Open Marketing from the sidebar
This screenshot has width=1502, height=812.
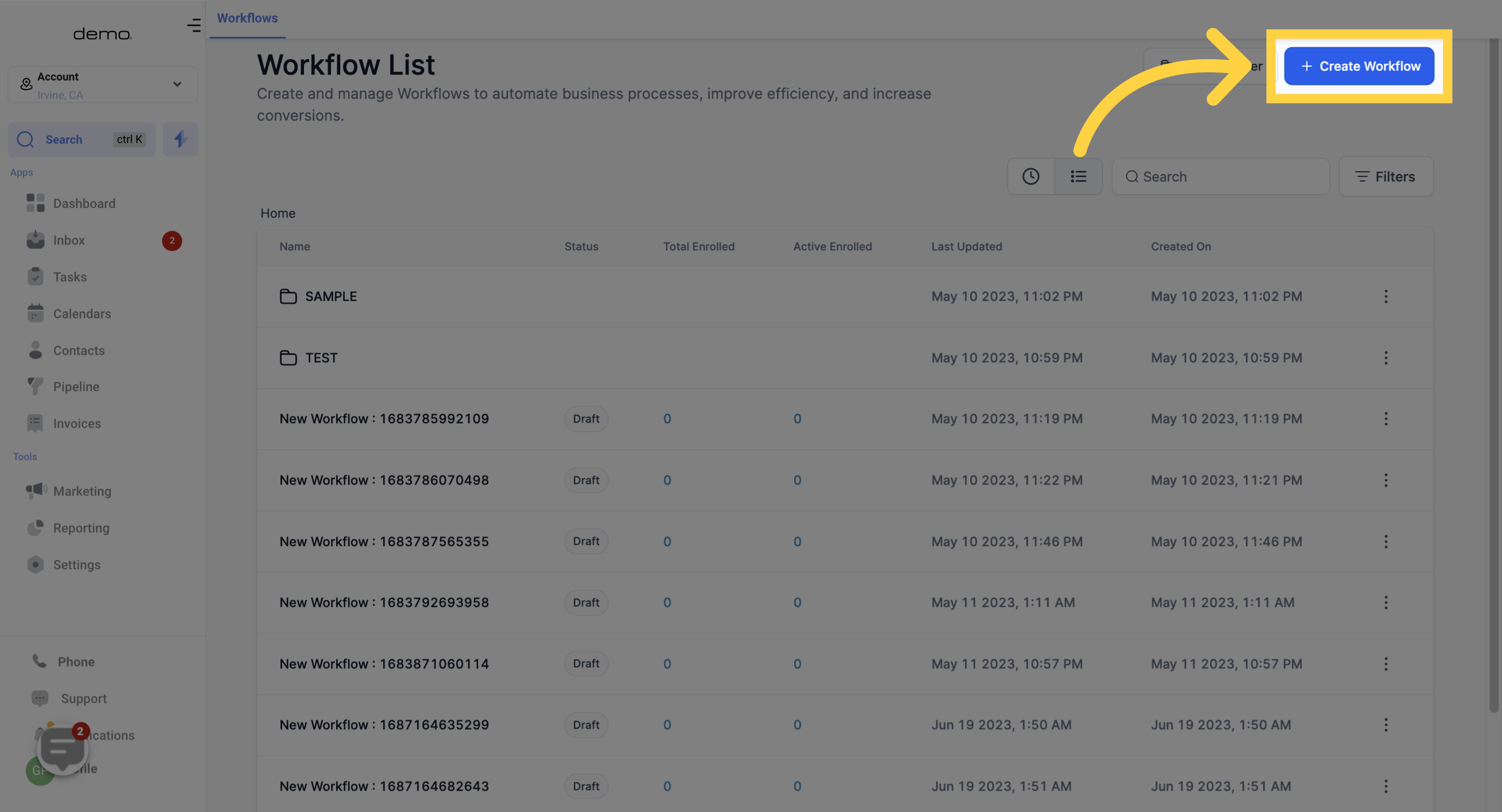tap(69, 491)
